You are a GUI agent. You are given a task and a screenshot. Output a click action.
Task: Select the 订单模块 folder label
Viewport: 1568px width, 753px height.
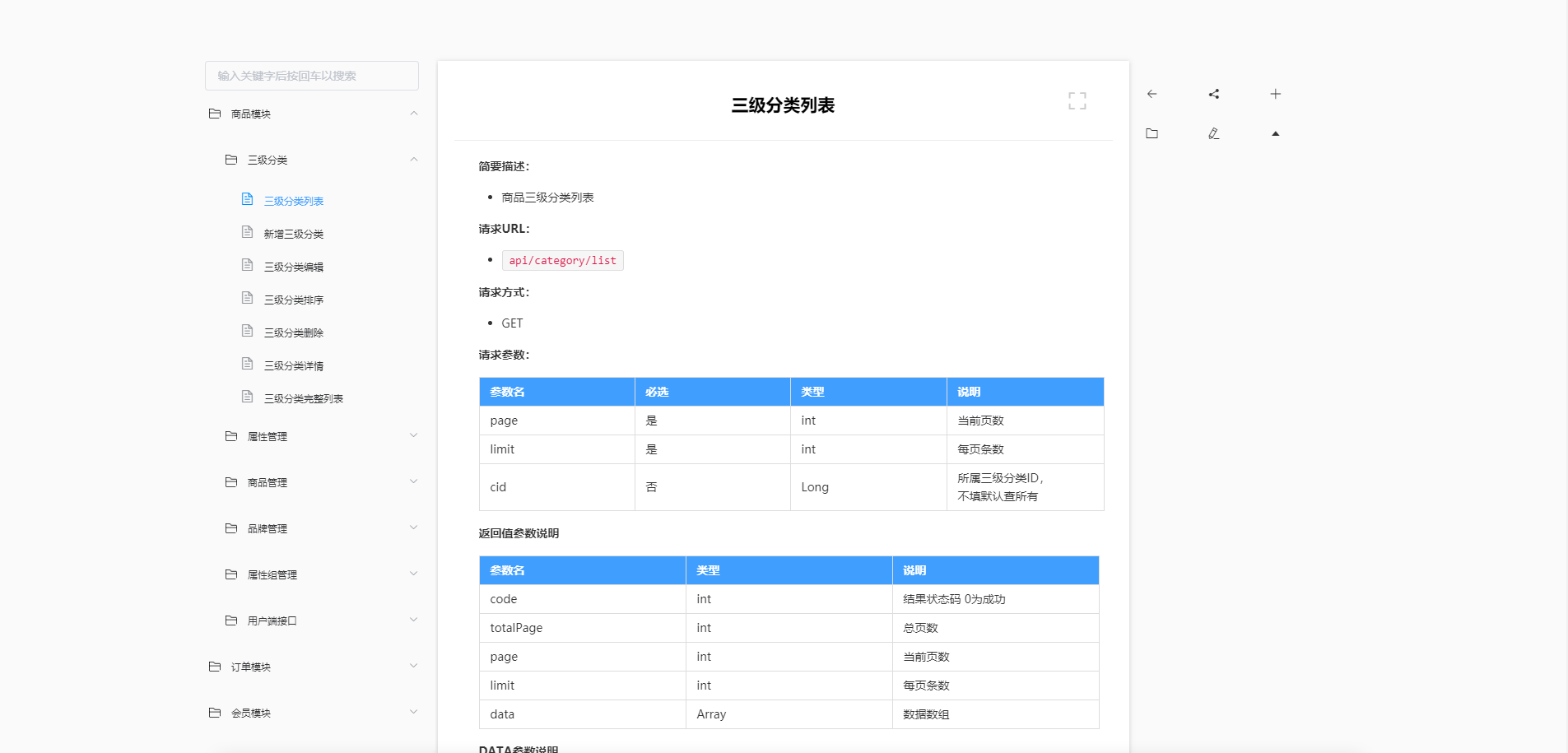point(251,667)
